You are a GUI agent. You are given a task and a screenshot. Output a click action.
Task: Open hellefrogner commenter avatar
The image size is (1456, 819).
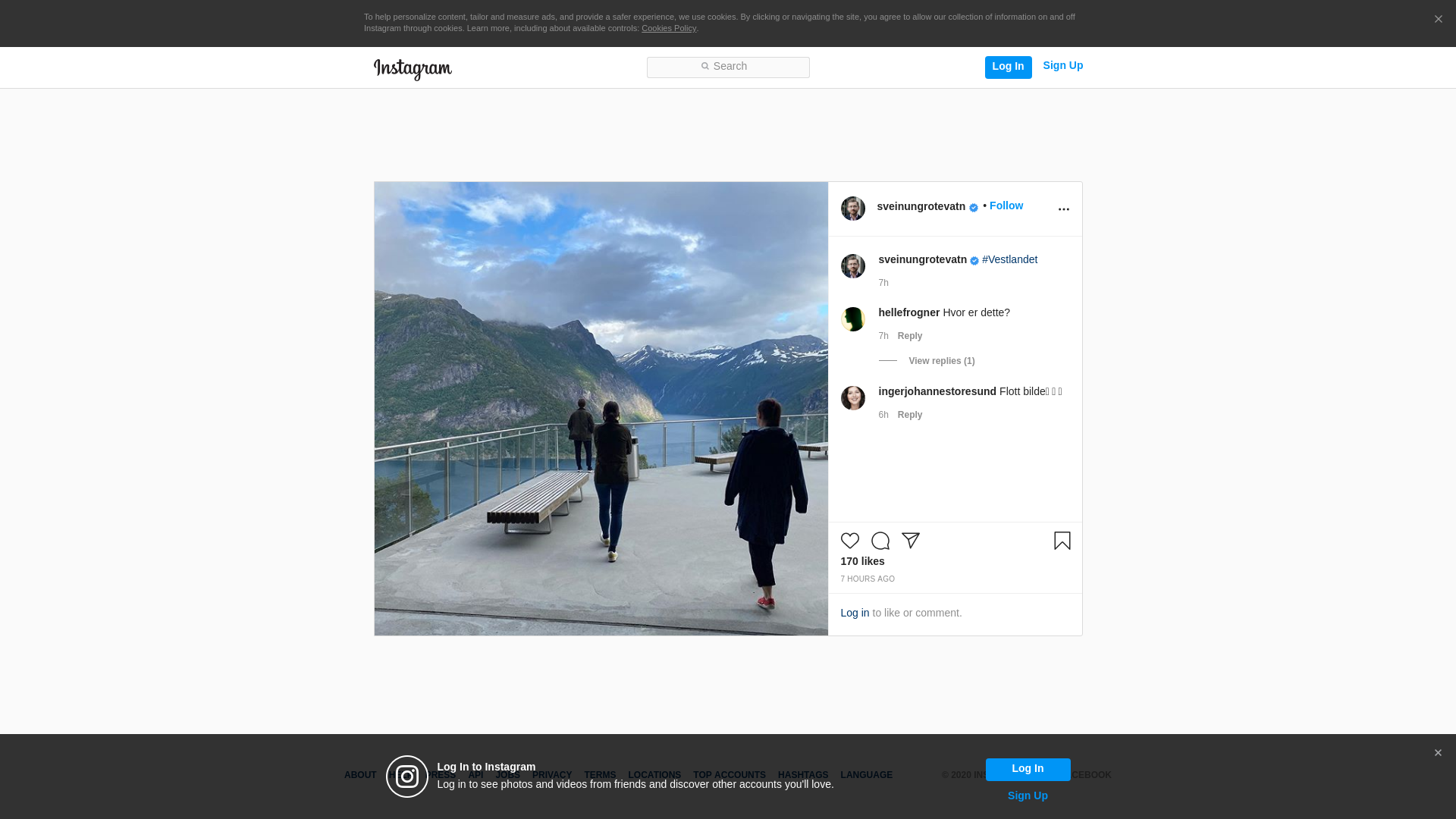coord(852,319)
